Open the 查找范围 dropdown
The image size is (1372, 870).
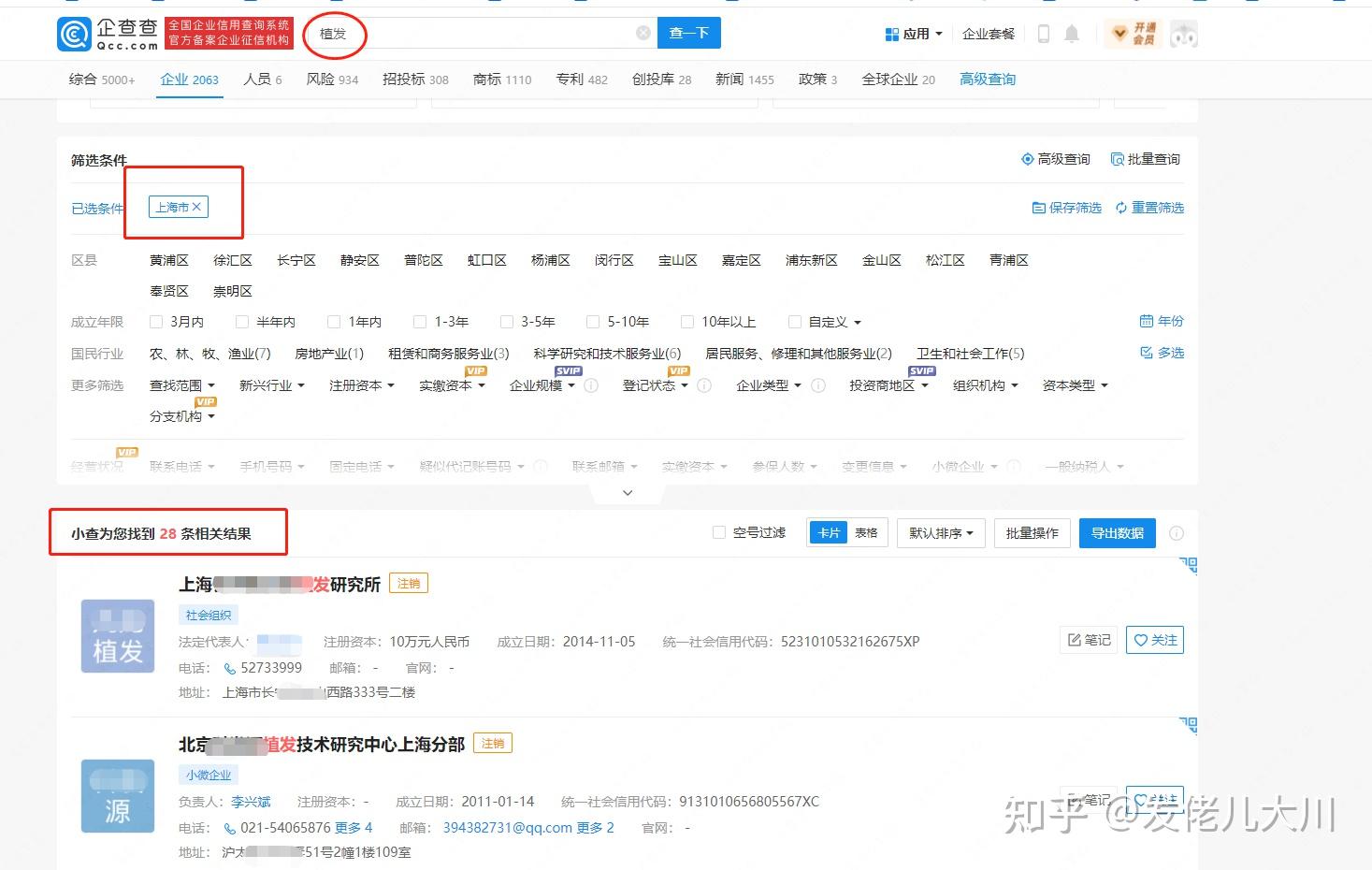(182, 385)
